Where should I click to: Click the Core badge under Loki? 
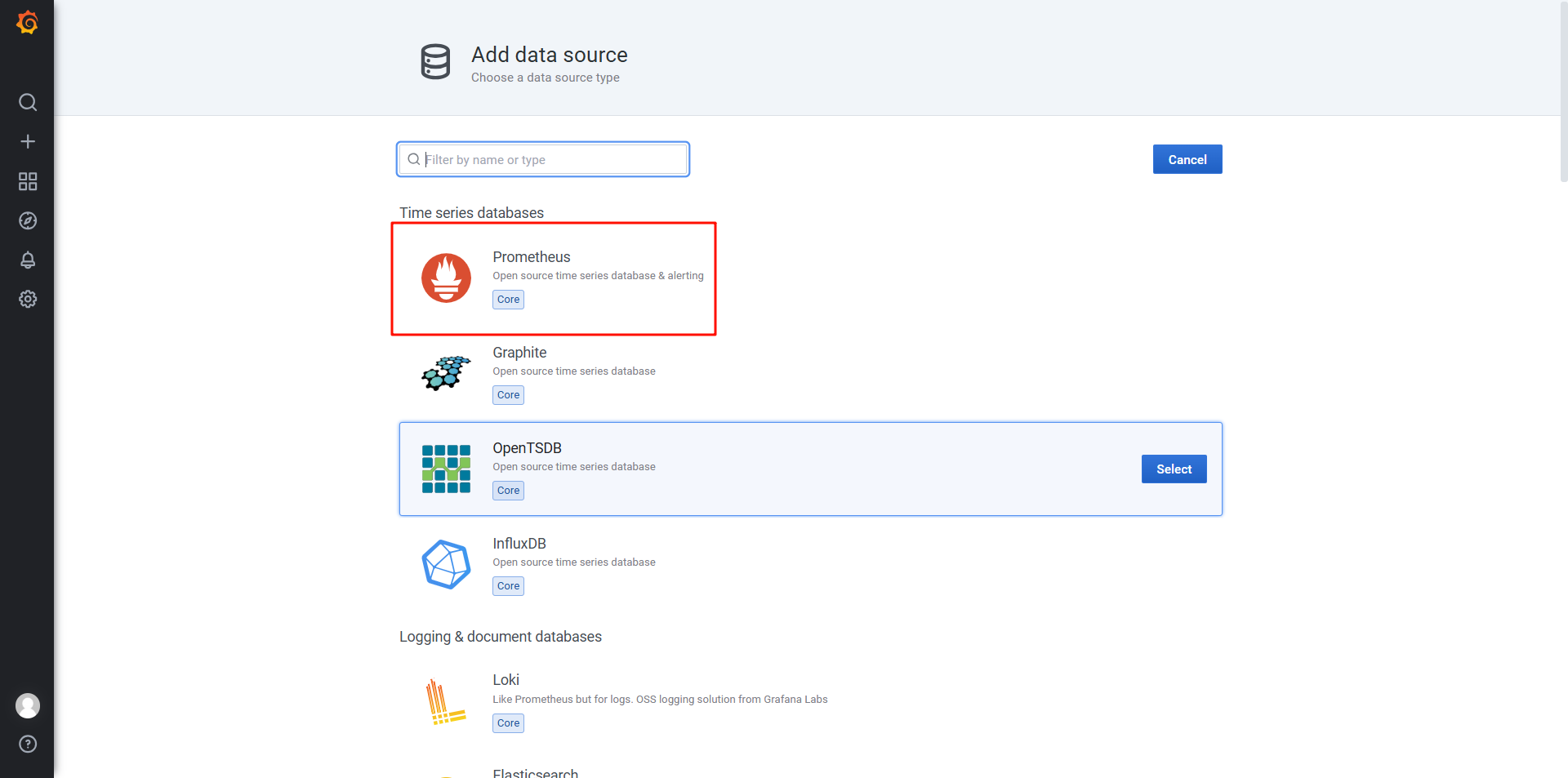pyautogui.click(x=508, y=723)
